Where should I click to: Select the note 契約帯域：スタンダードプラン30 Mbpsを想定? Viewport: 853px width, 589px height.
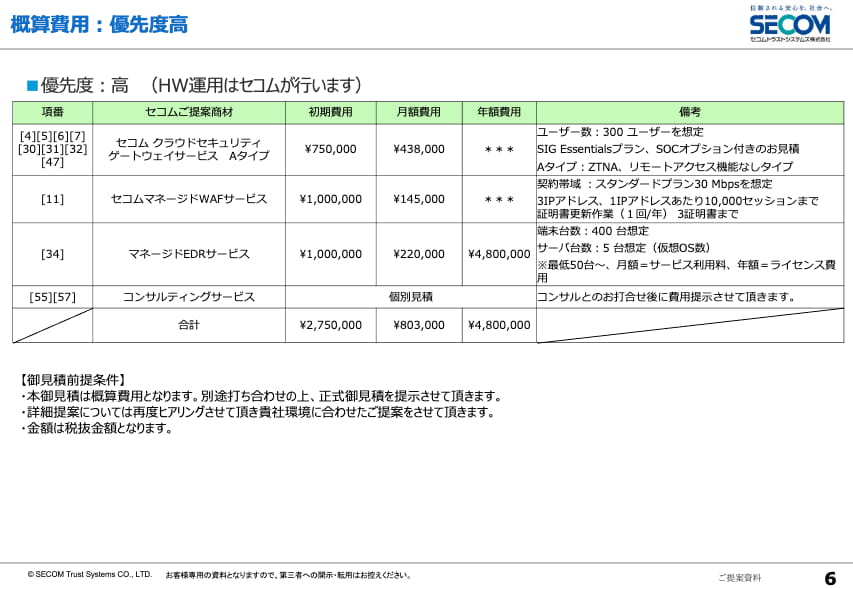654,184
